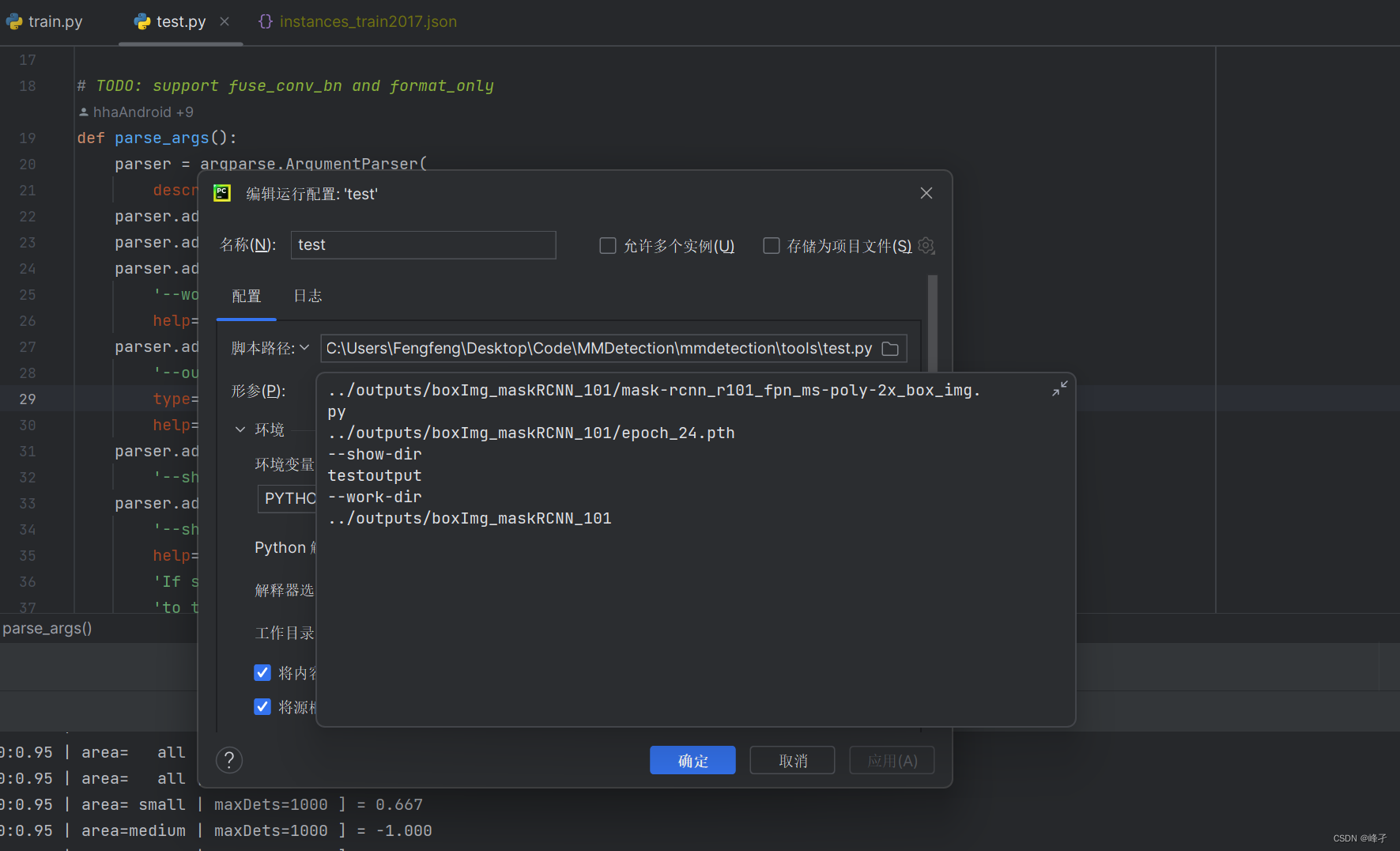Click 'testoutput' in parameters editor
The image size is (1400, 851).
click(375, 475)
